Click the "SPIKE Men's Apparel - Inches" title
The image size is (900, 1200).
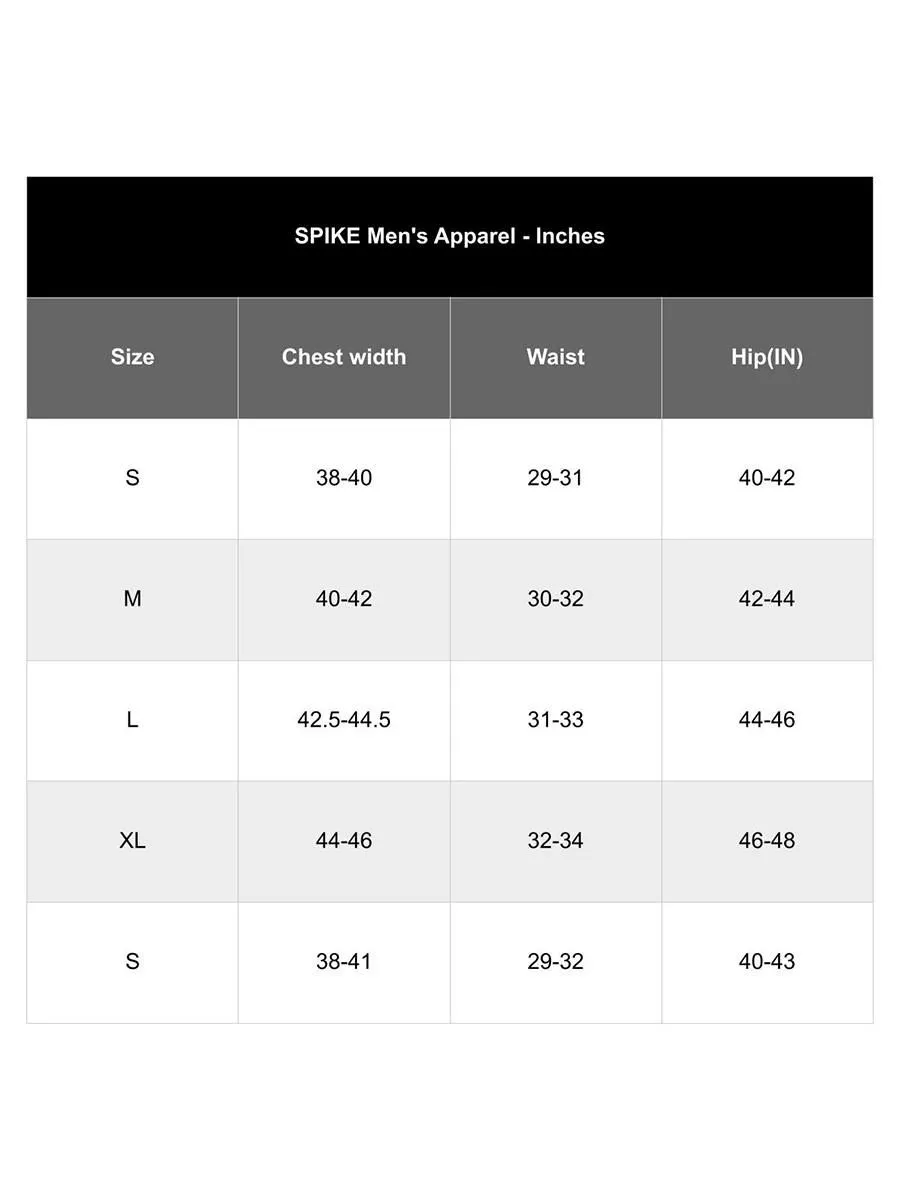tap(449, 237)
